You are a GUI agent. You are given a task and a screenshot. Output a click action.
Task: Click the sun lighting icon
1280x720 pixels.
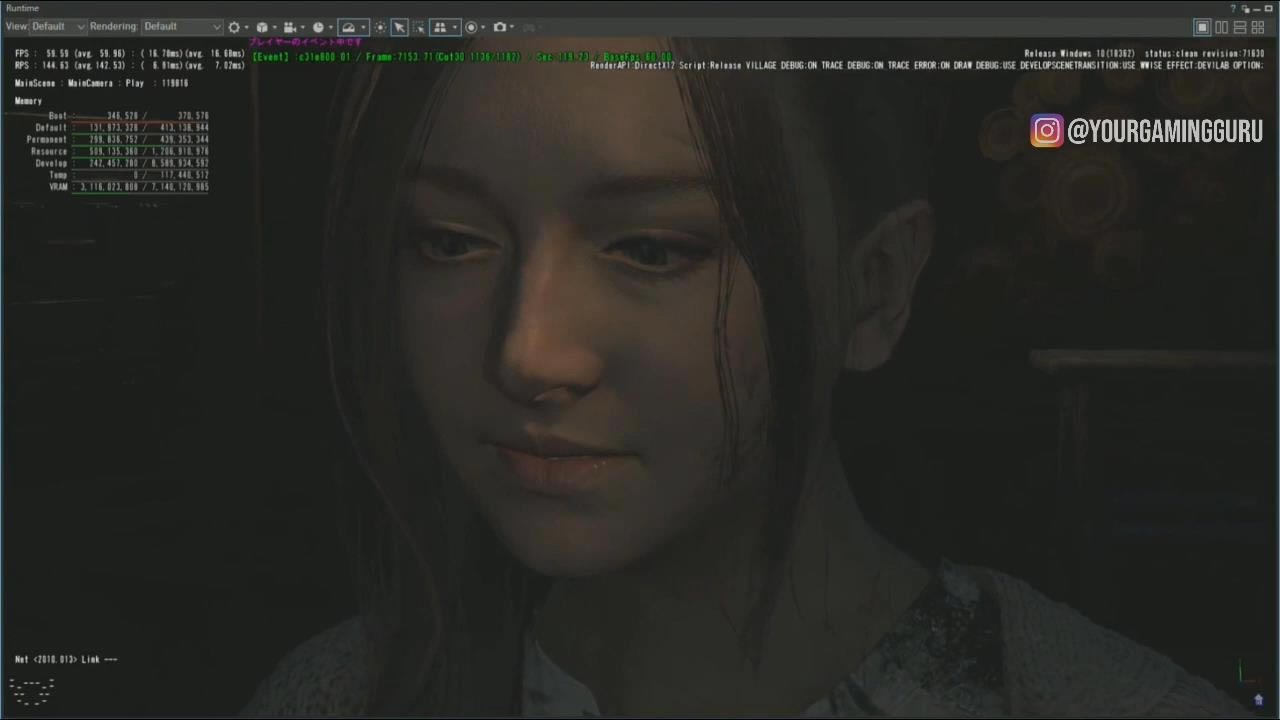(380, 27)
